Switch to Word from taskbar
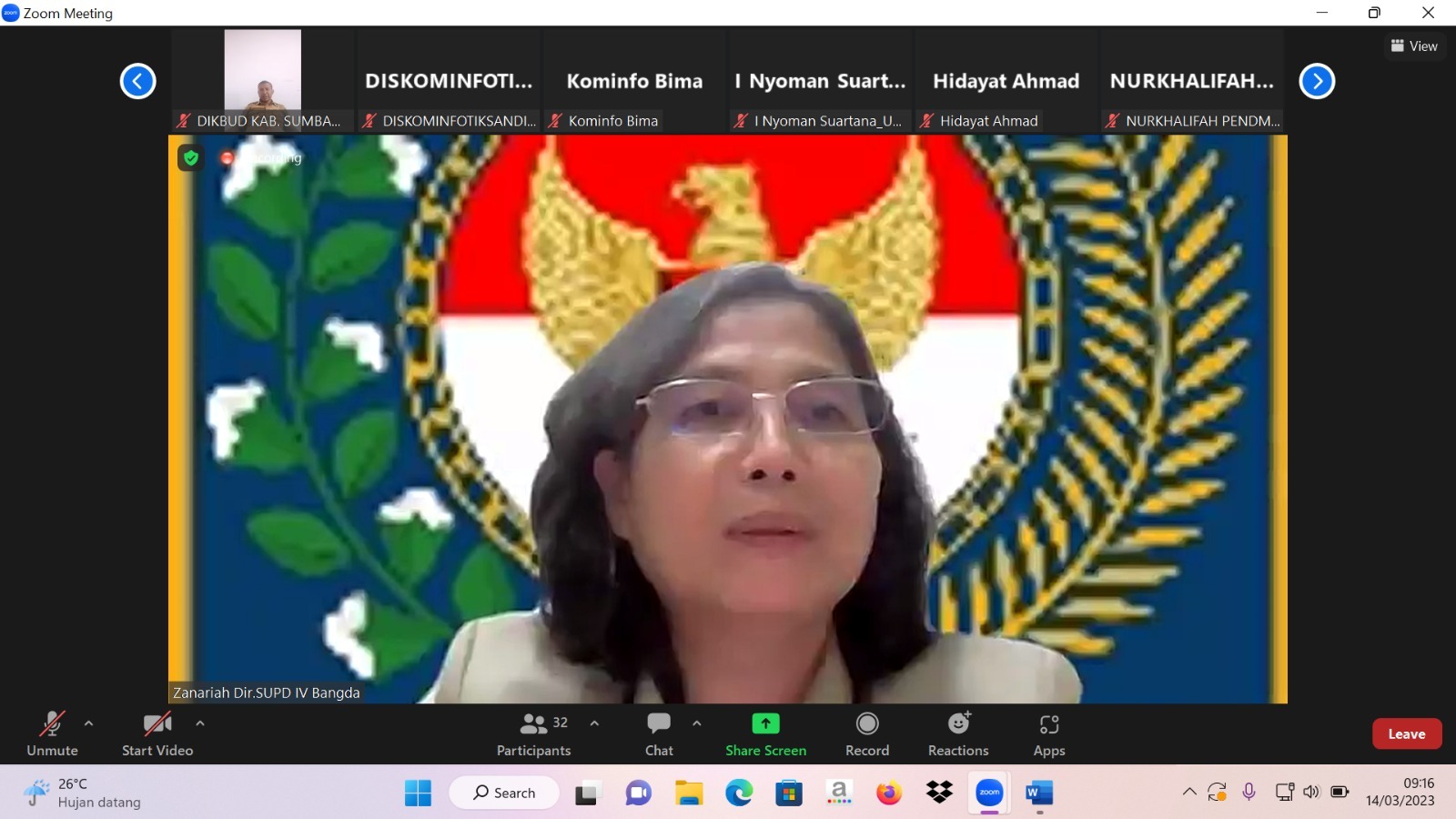Screen dimensions: 1456x819 tap(1039, 793)
